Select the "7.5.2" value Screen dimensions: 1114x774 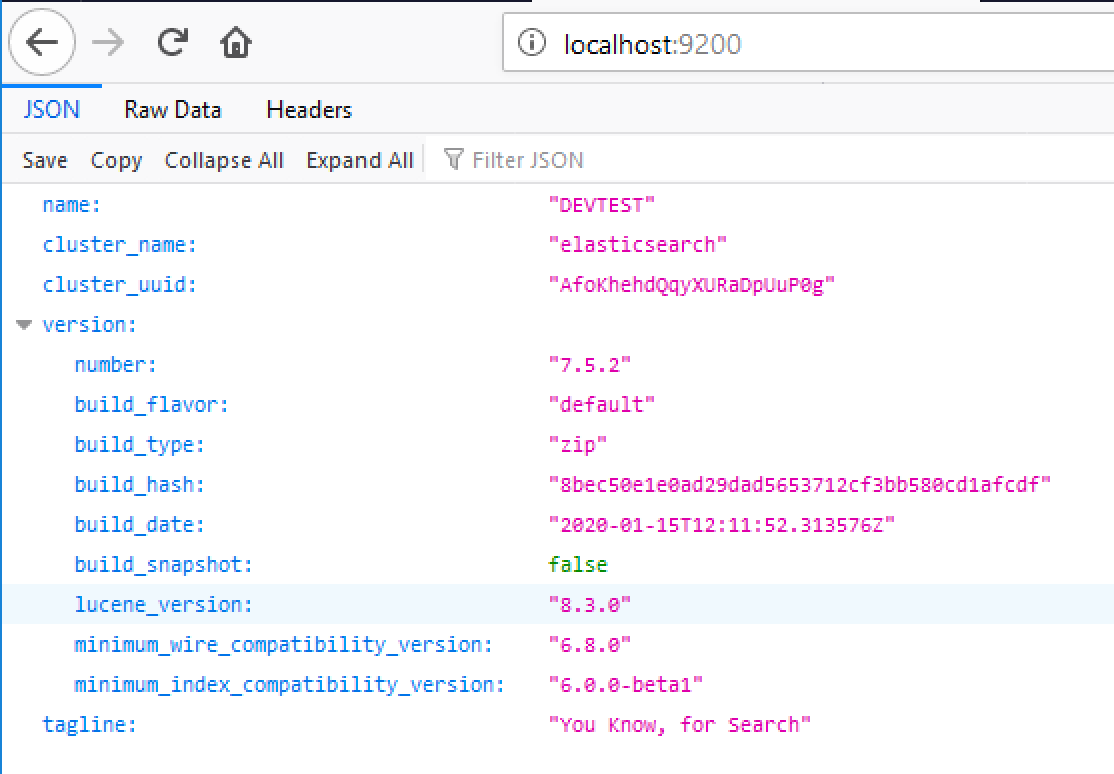pyautogui.click(x=589, y=365)
